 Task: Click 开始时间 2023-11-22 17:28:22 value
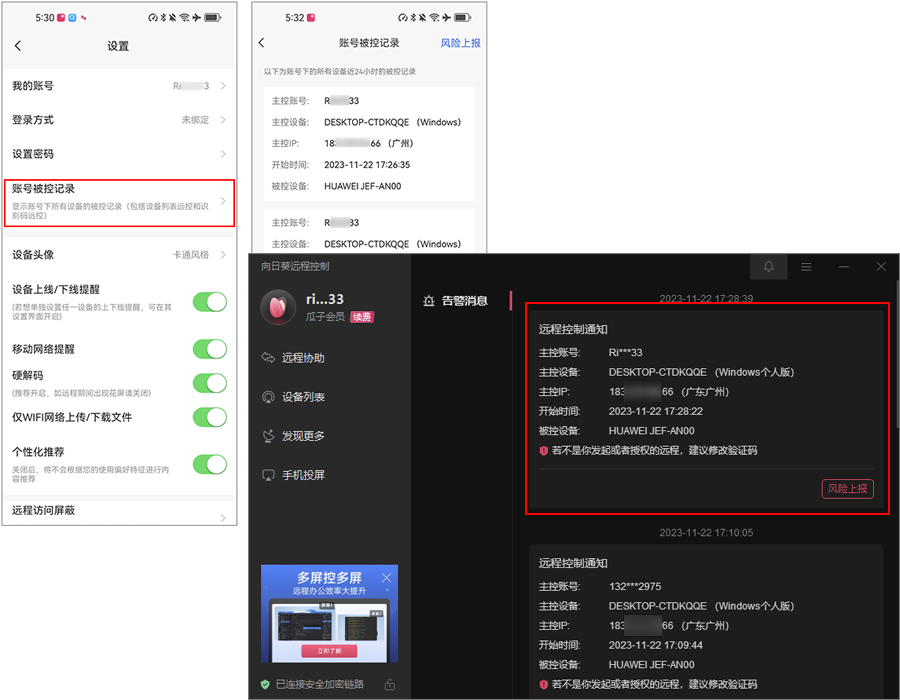(x=655, y=411)
